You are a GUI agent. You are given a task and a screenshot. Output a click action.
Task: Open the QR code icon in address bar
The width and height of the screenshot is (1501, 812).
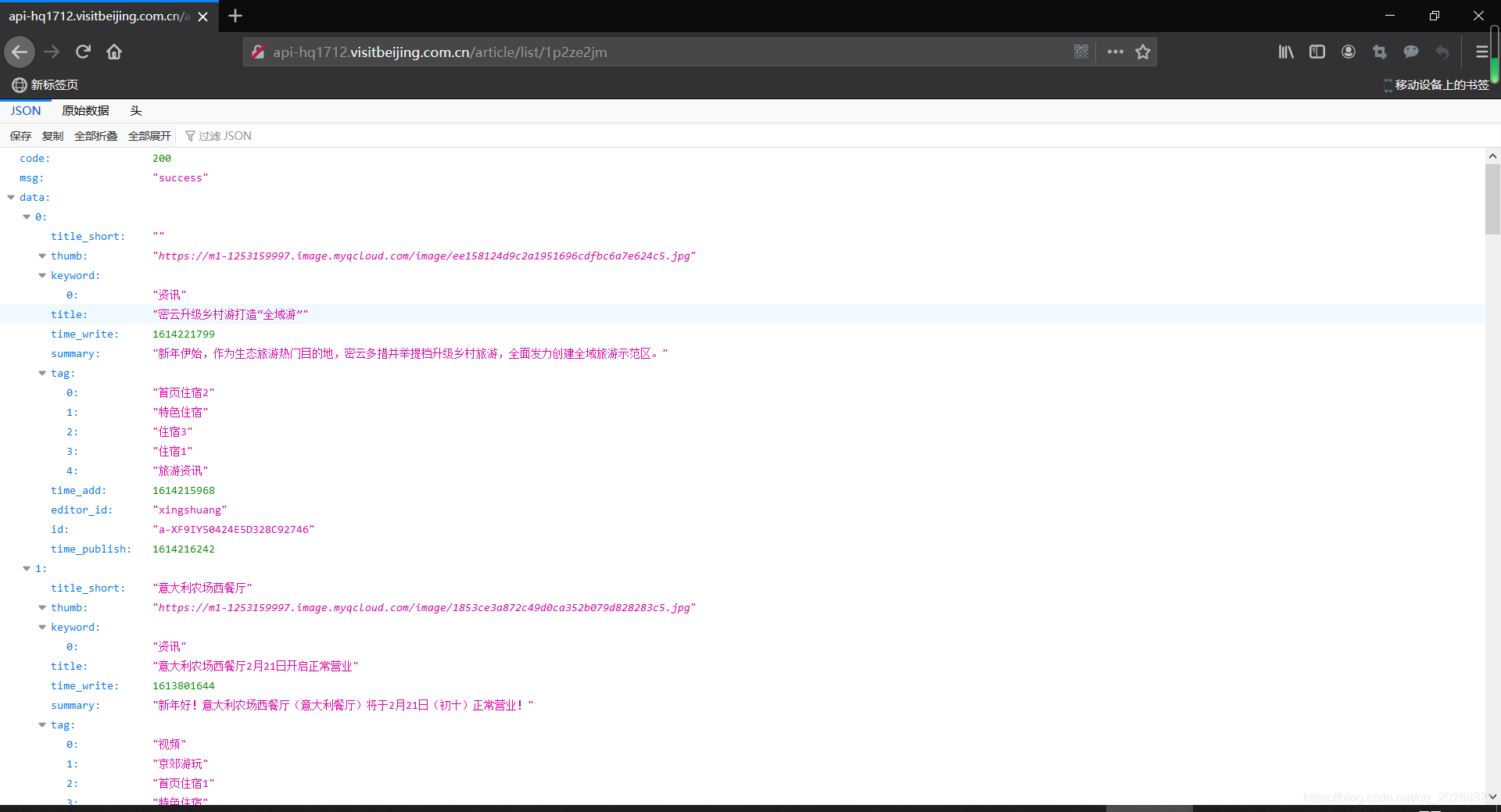point(1081,52)
